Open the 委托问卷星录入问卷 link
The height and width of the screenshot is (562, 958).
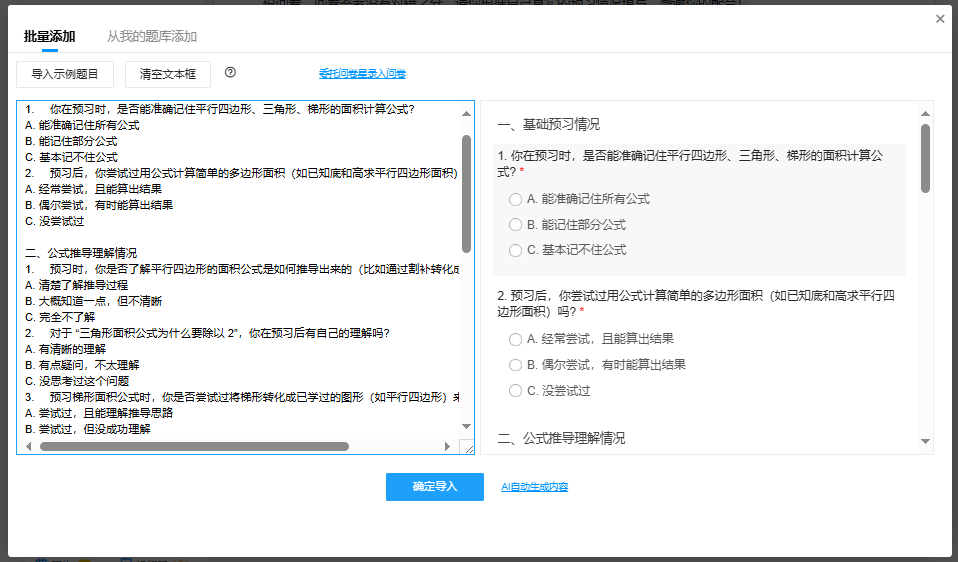point(362,74)
